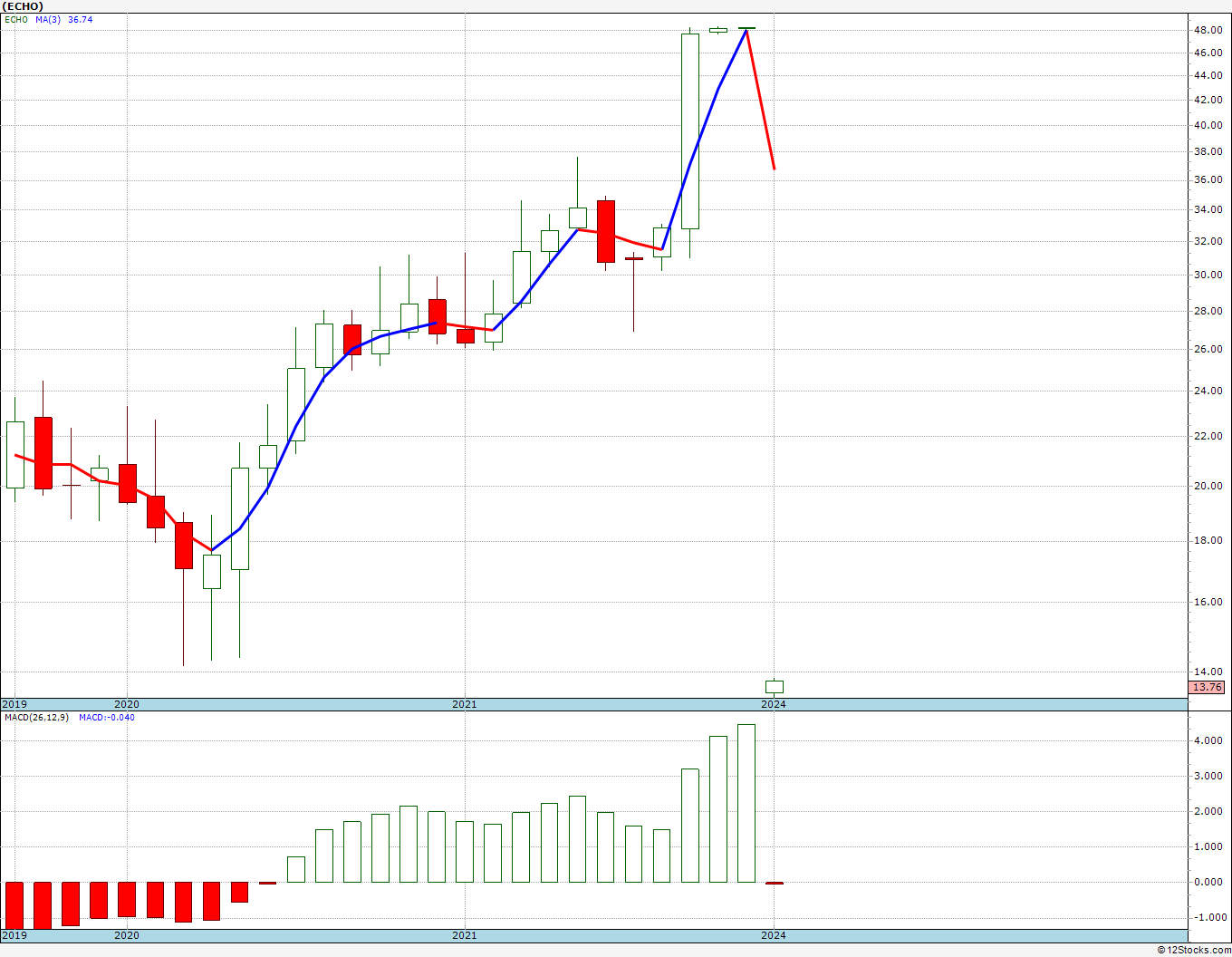Click the MACD(26,12,9) indicator label
This screenshot has width=1232, height=957.
tap(36, 718)
